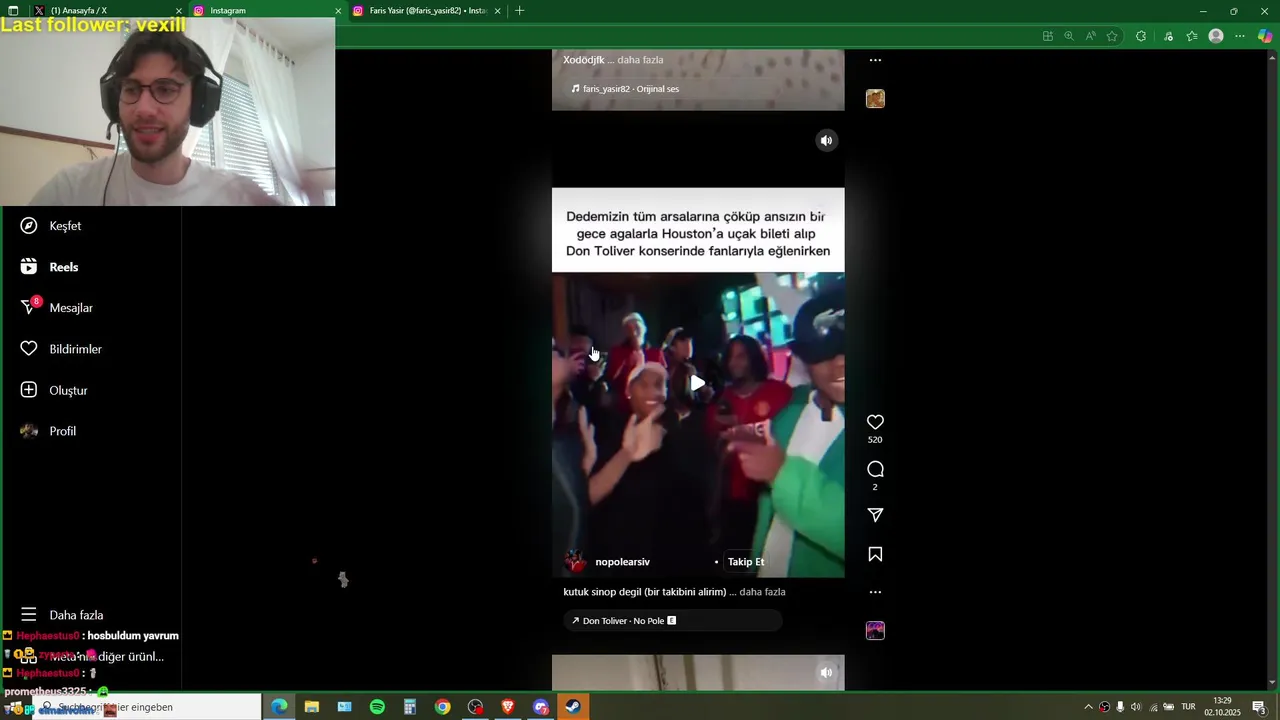
Task: Open Brave browser from taskbar
Action: 508,707
